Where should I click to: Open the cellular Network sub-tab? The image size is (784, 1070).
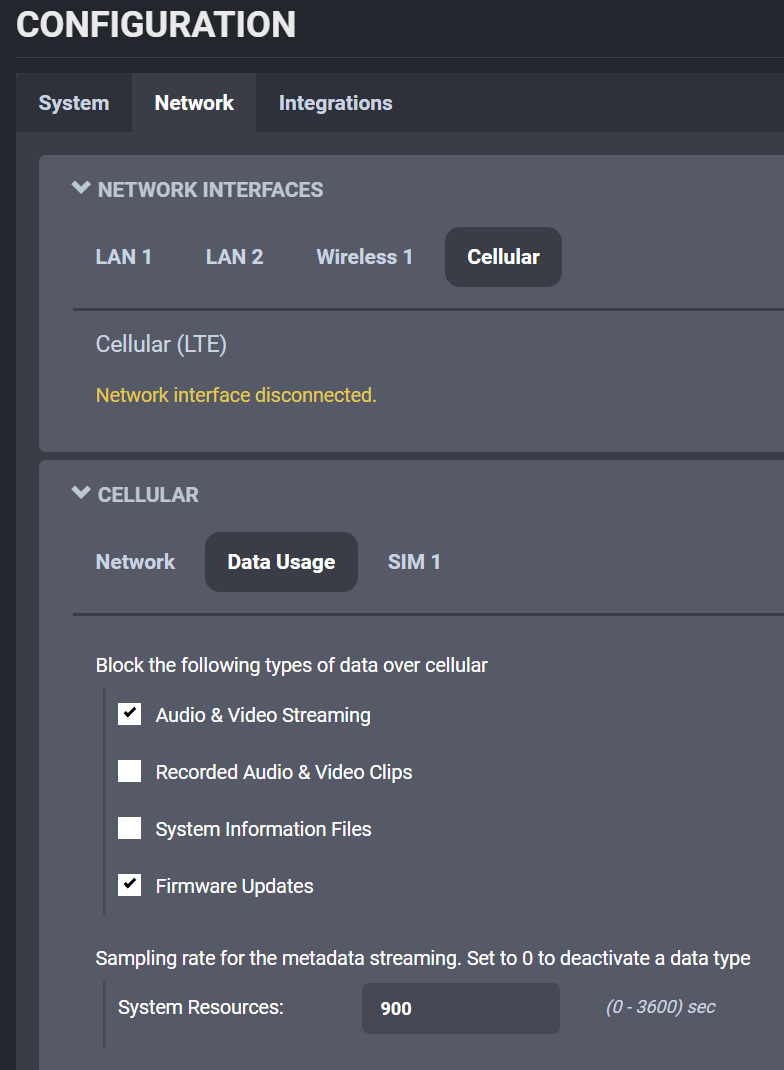point(135,562)
